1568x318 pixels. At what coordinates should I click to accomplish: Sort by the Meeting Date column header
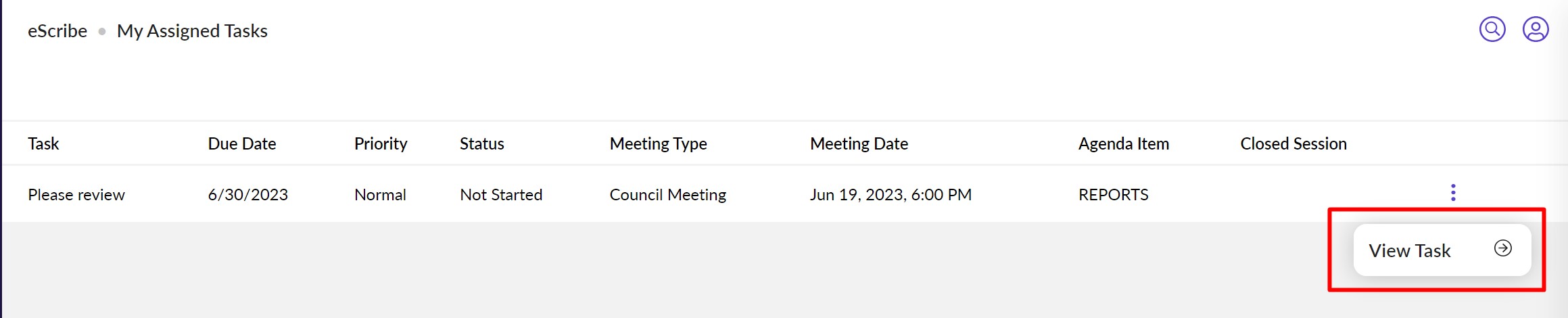859,143
